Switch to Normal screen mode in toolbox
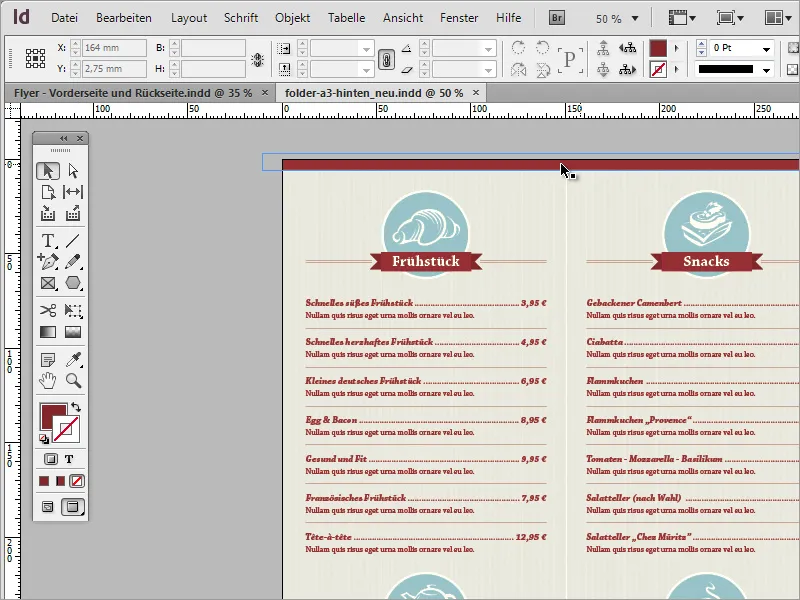Screen dimensions: 800x600 coord(47,507)
